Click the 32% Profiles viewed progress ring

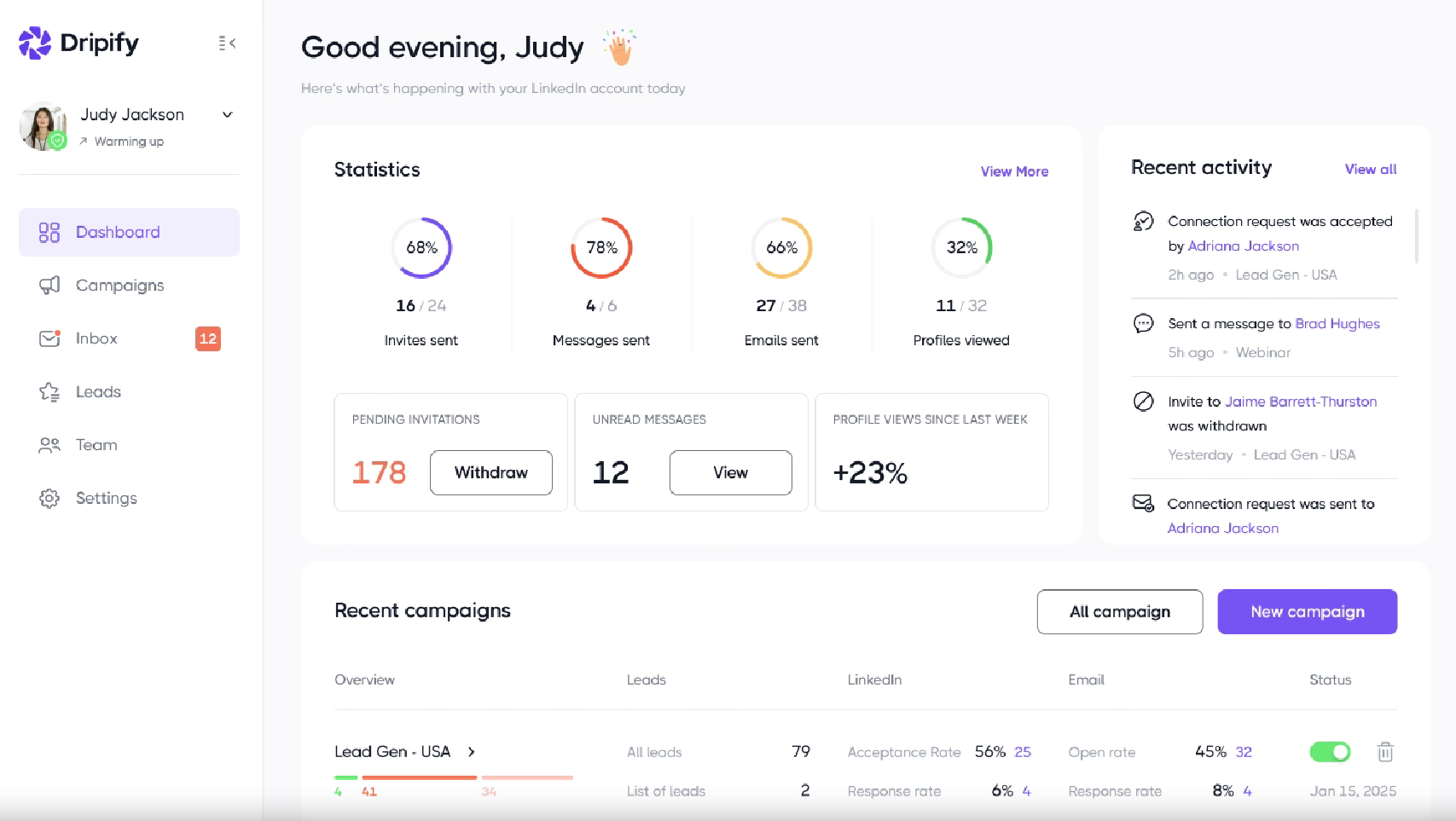[x=961, y=248]
